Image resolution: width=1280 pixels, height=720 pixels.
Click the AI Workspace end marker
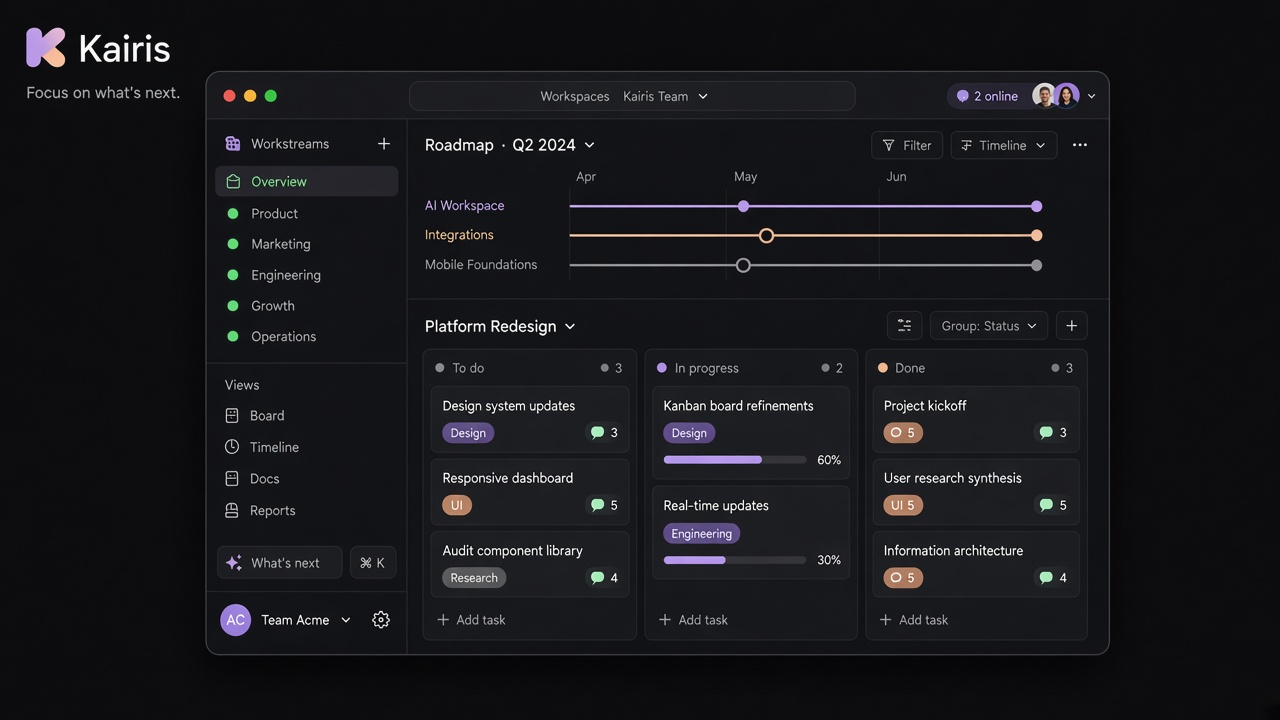coord(1037,206)
